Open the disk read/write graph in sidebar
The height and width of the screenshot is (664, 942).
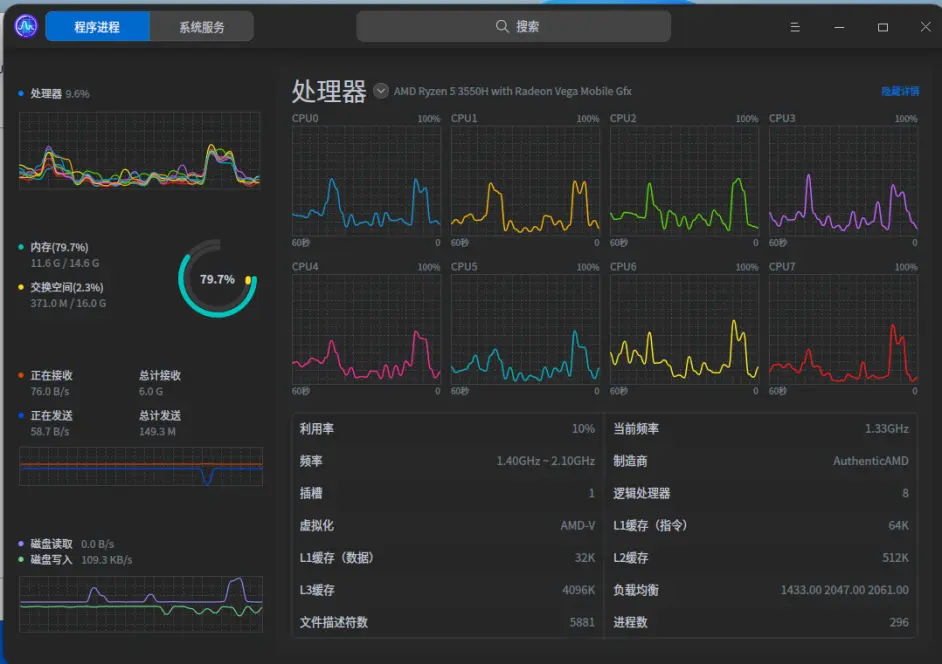click(141, 604)
